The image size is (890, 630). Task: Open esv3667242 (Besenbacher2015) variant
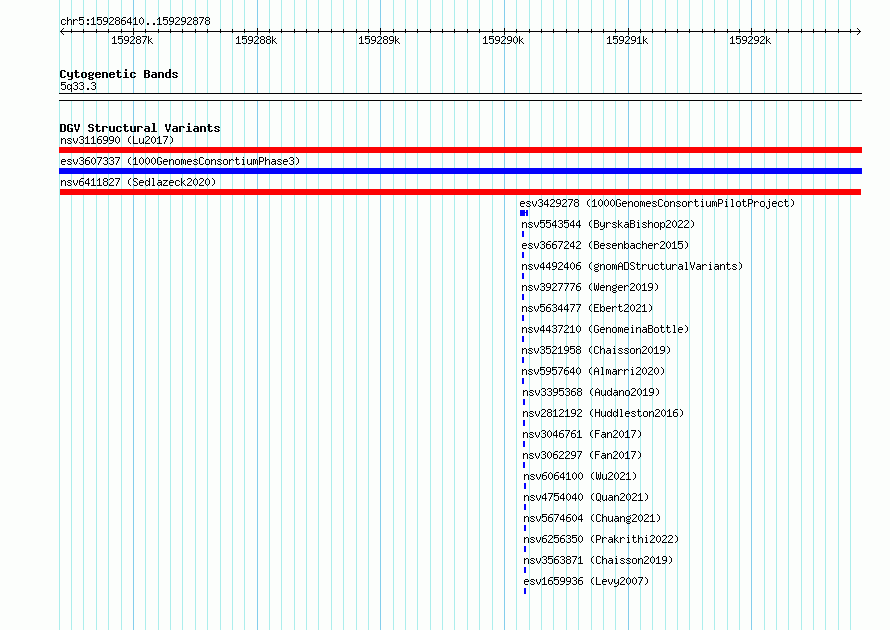[x=605, y=245]
